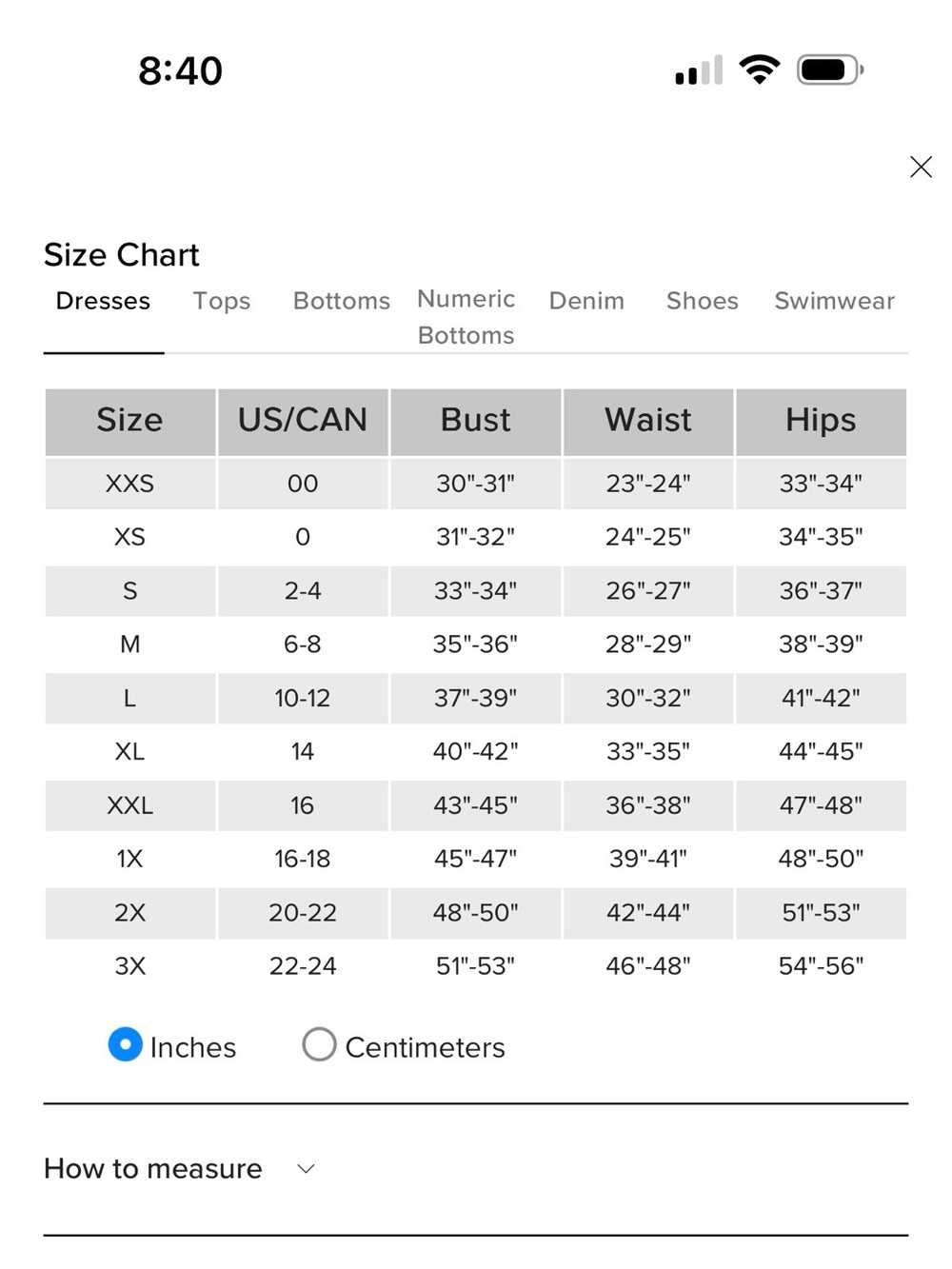Select the Inches radio button

tap(126, 1044)
